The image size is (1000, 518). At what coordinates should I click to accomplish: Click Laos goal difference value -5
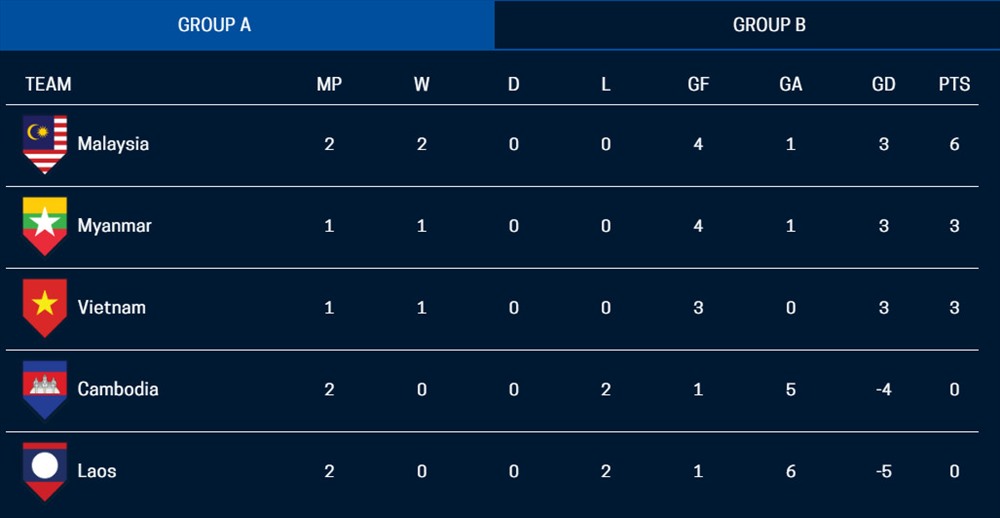coord(883,471)
